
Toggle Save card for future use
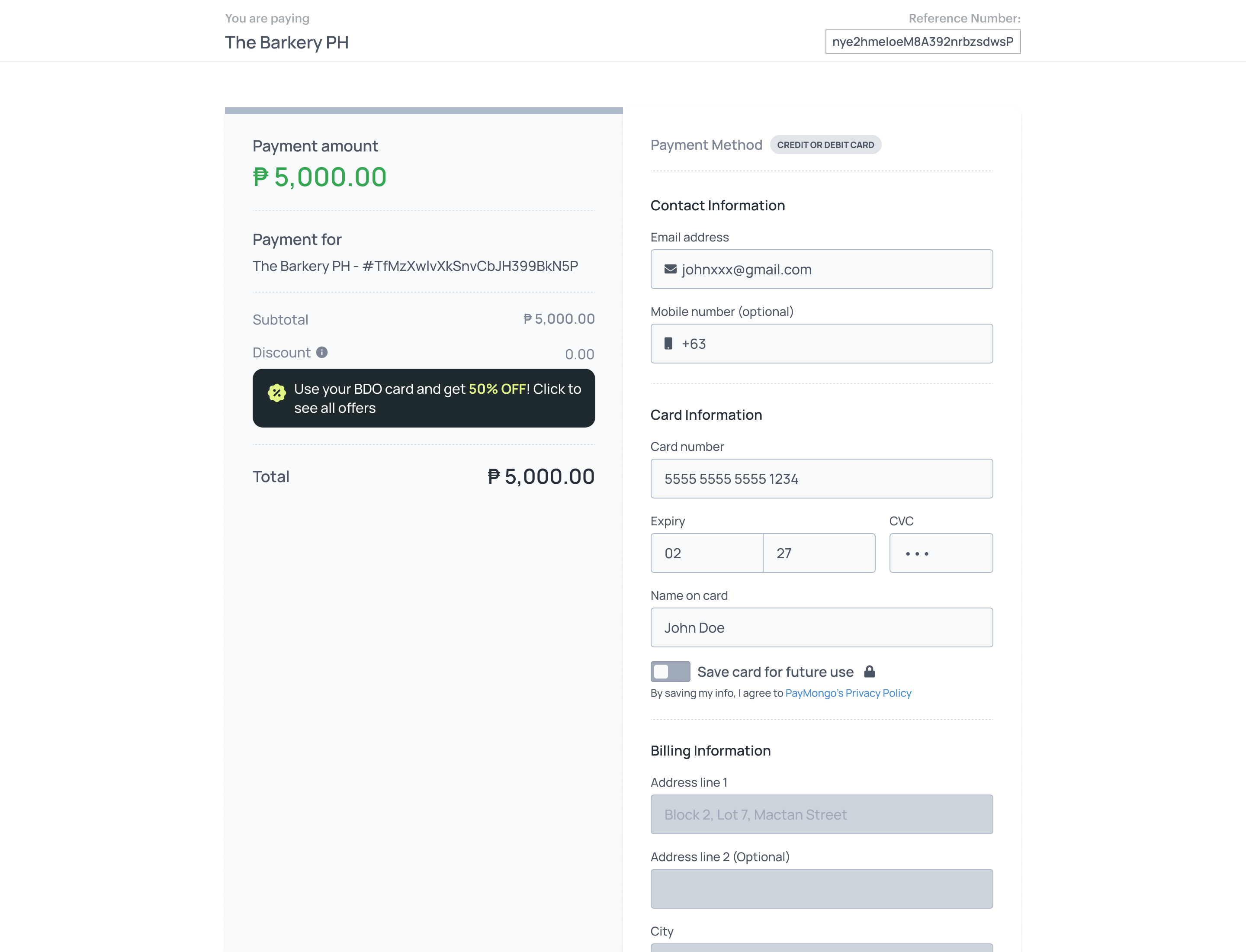(x=670, y=672)
